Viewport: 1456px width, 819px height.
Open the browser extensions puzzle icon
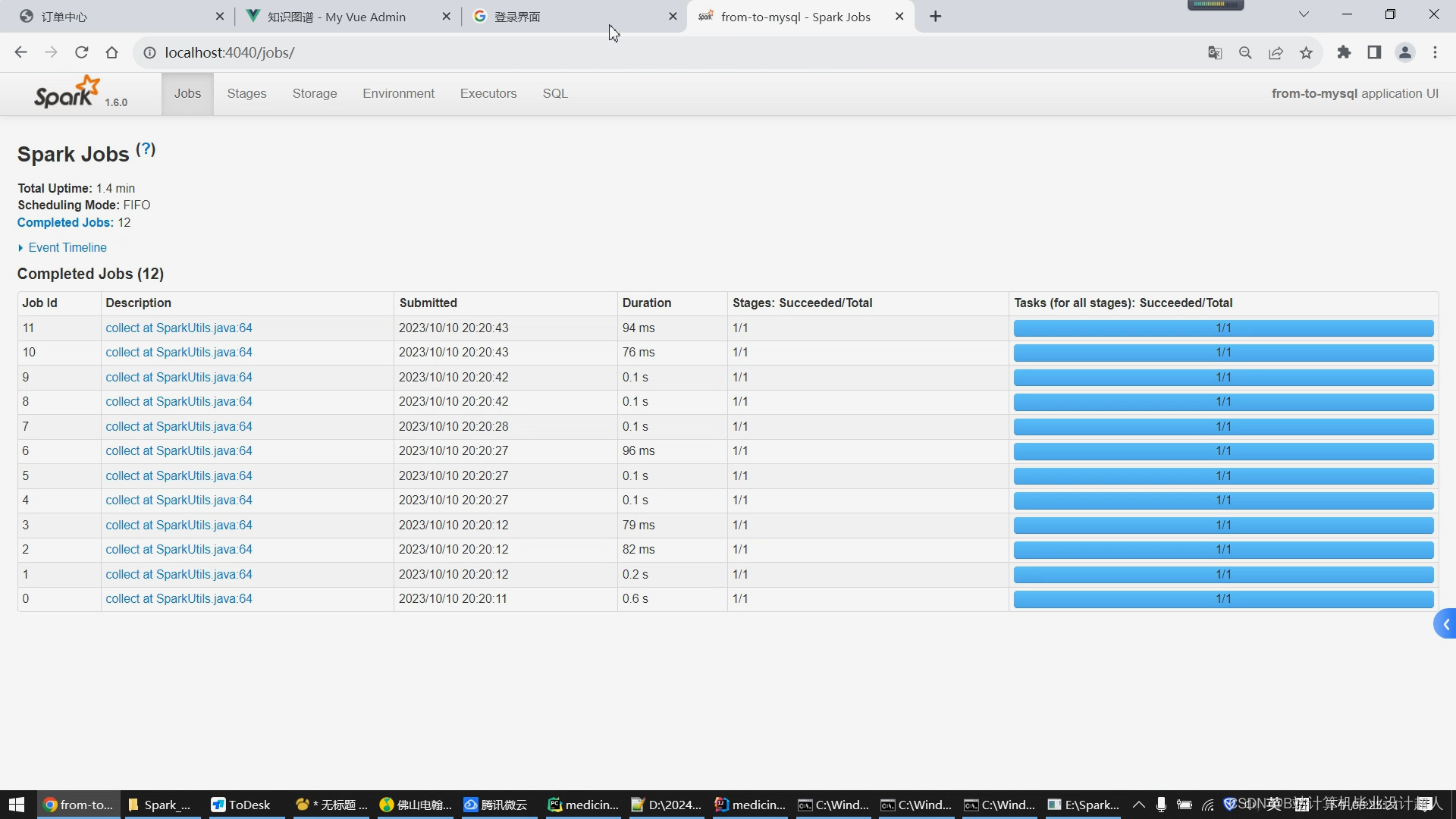point(1344,52)
